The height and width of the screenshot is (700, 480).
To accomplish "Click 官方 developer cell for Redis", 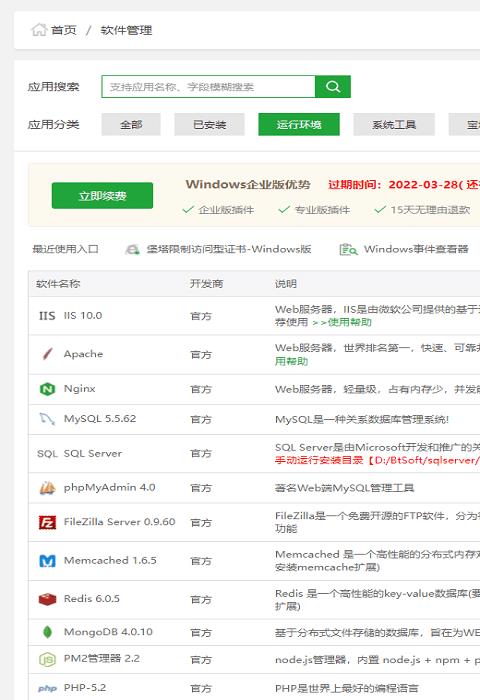I will pyautogui.click(x=200, y=600).
